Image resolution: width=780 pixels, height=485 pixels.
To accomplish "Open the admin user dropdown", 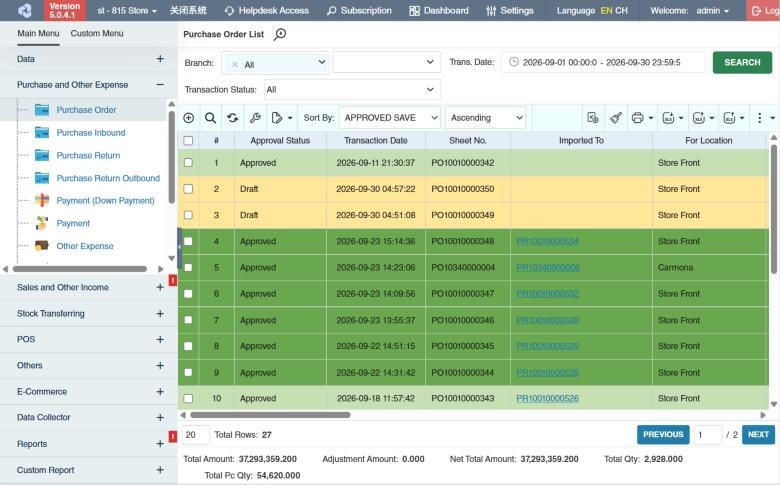I will (713, 10).
